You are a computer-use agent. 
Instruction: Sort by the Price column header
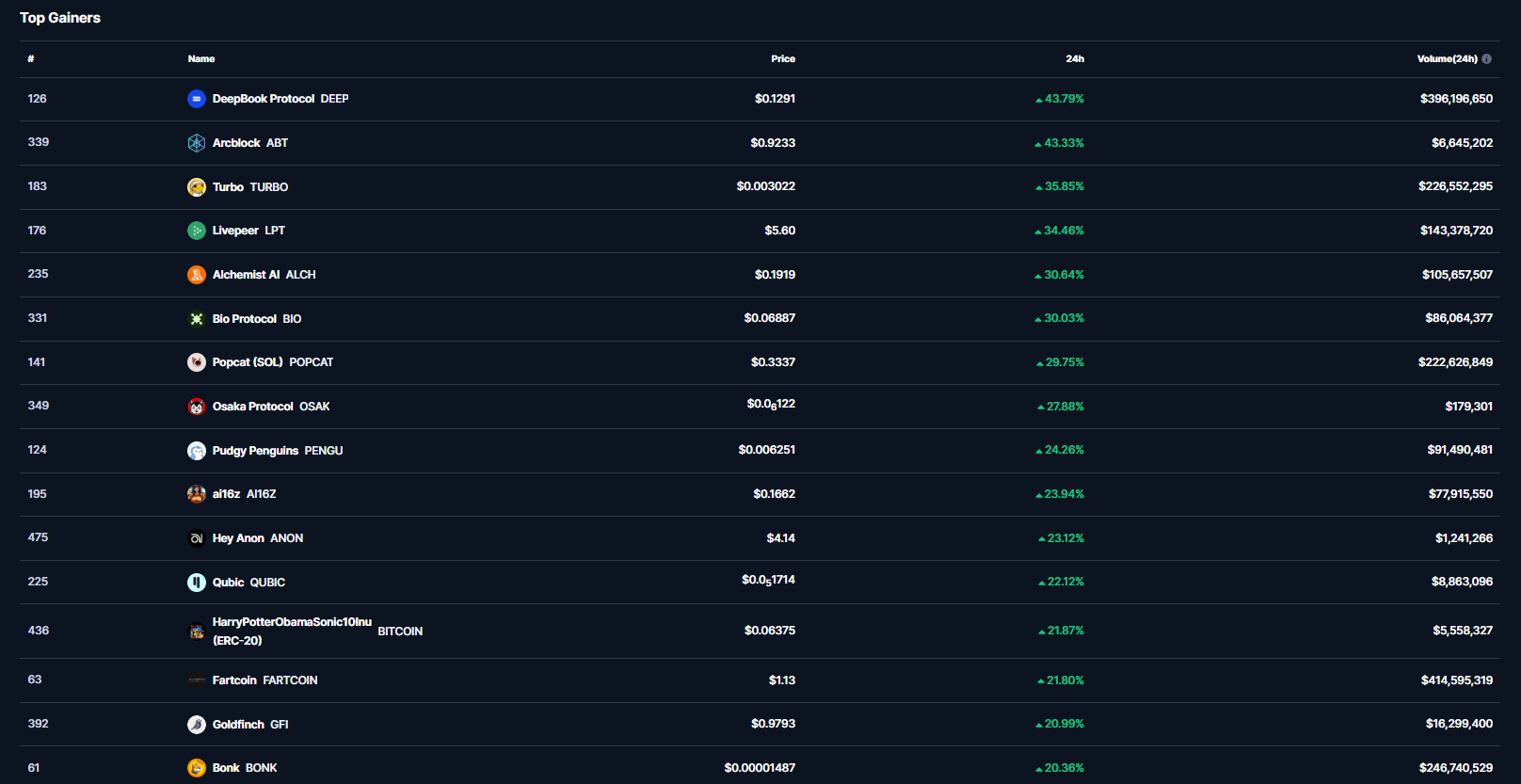pos(782,59)
